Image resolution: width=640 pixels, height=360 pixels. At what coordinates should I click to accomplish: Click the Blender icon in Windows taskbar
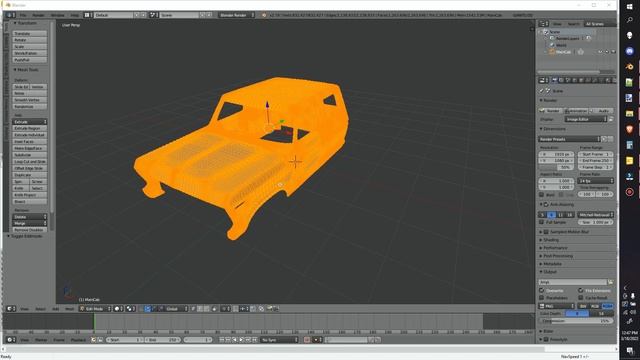[x=629, y=67]
